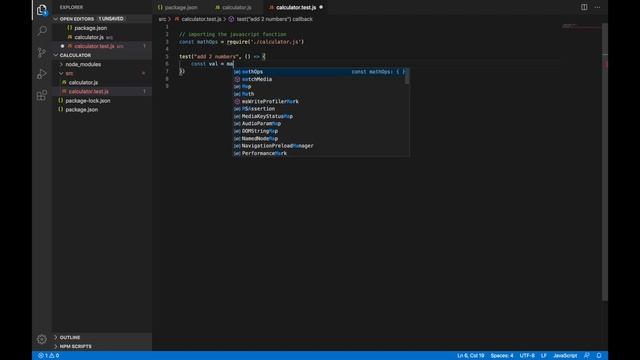The image size is (640, 360).
Task: Open calculator.js under src folder
Action: point(83,82)
